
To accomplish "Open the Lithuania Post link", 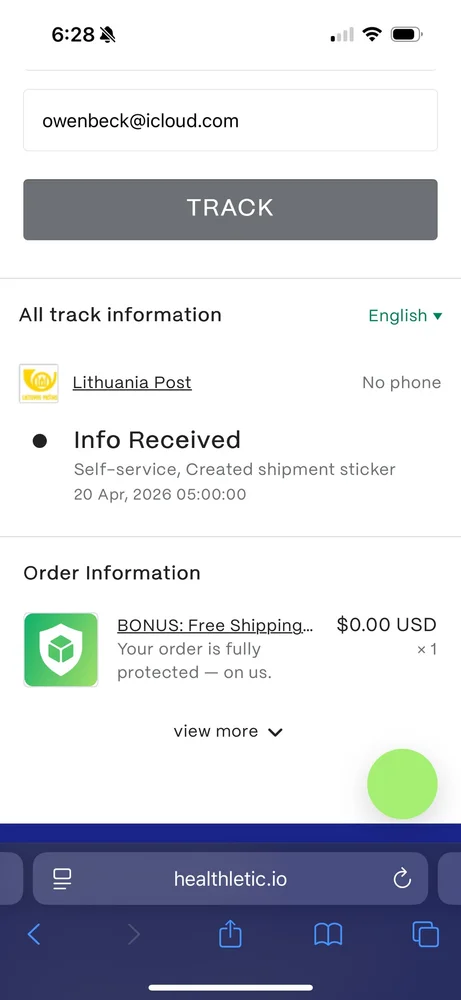I will 132,383.
